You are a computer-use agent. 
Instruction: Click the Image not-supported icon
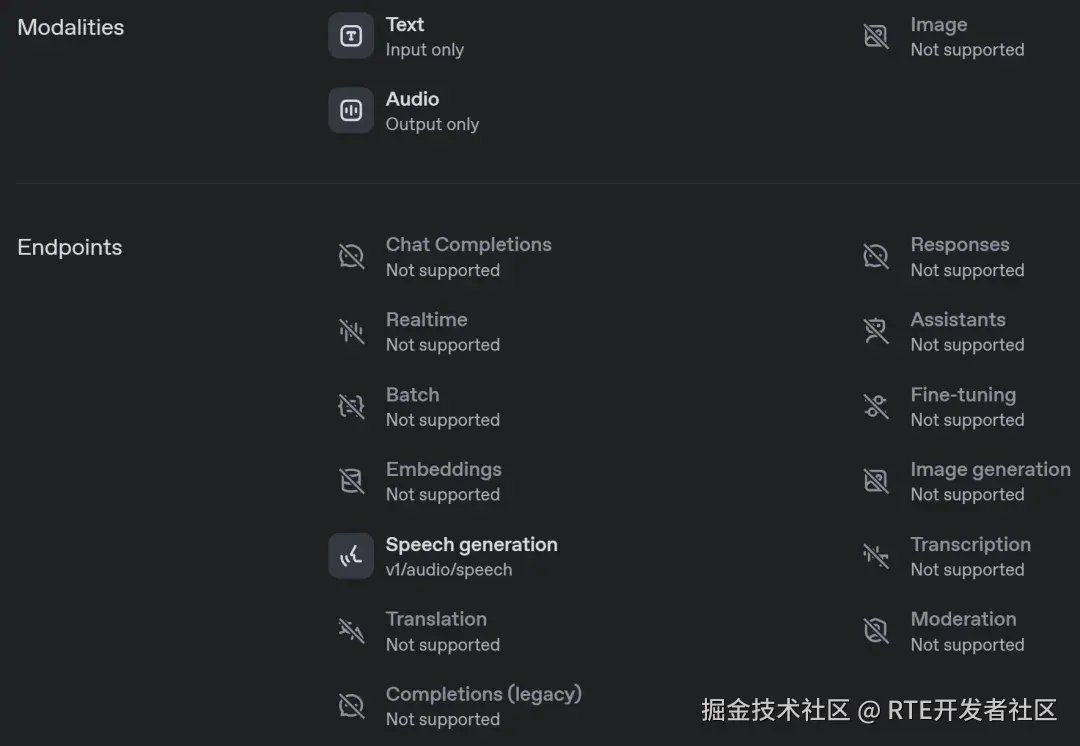click(876, 36)
